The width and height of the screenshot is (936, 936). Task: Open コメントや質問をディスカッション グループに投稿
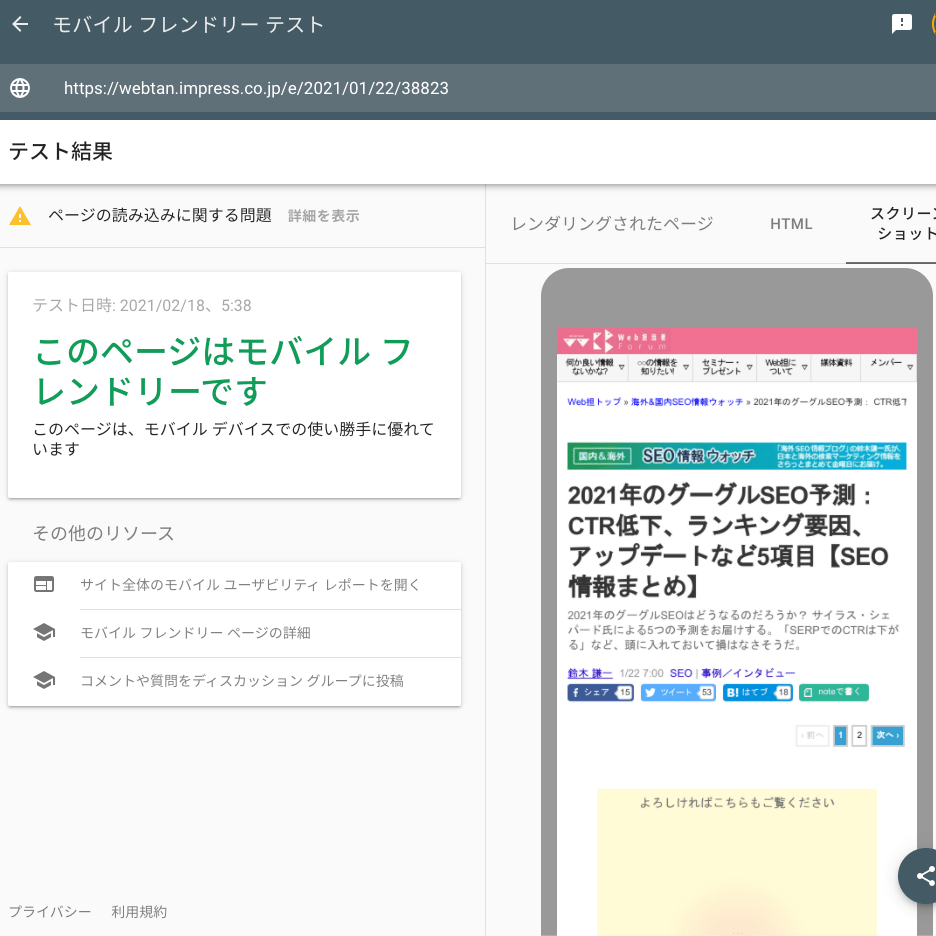coord(242,681)
